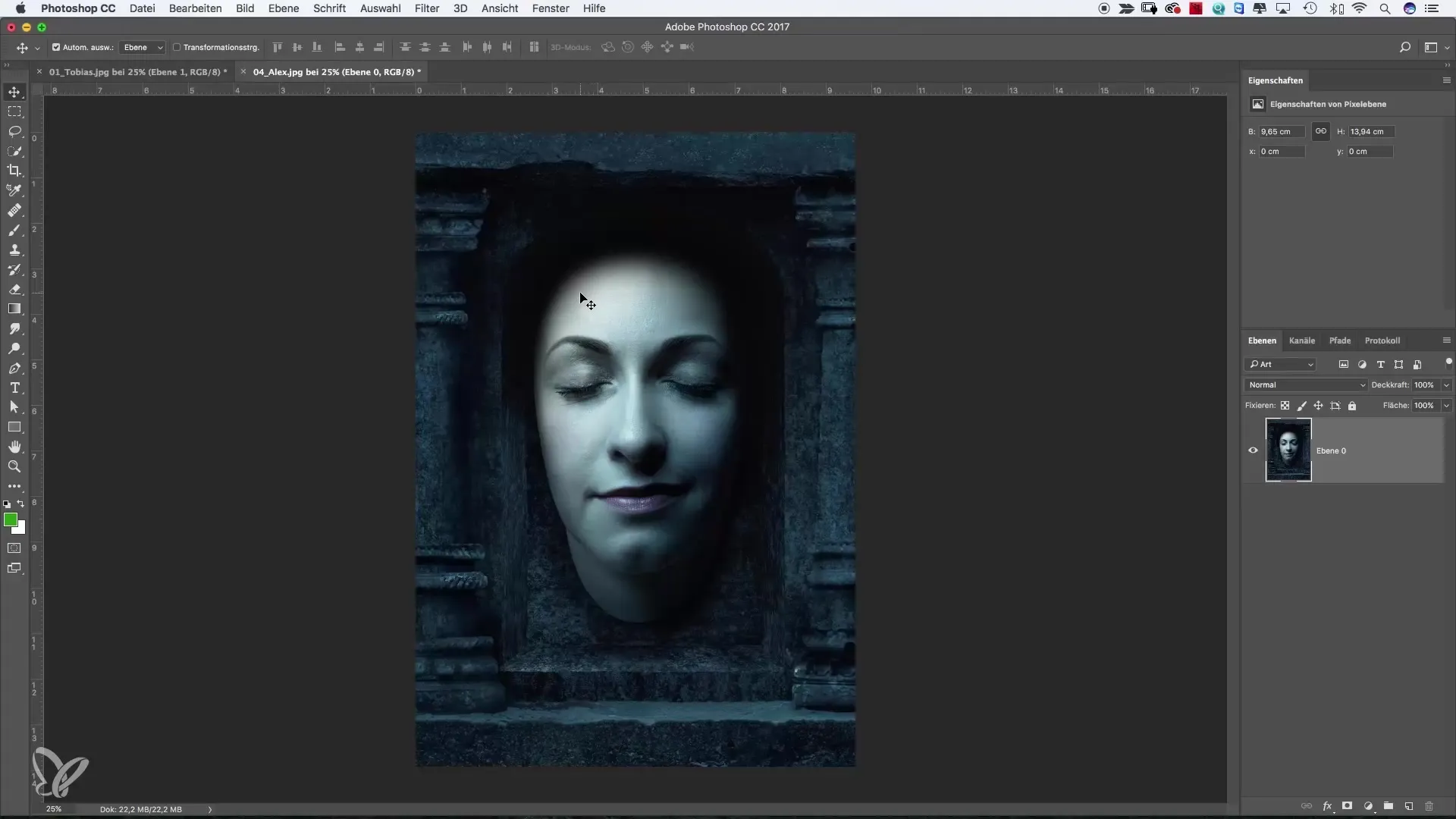Switch to the Kanäle tab
This screenshot has width=1456, height=819.
(x=1302, y=340)
